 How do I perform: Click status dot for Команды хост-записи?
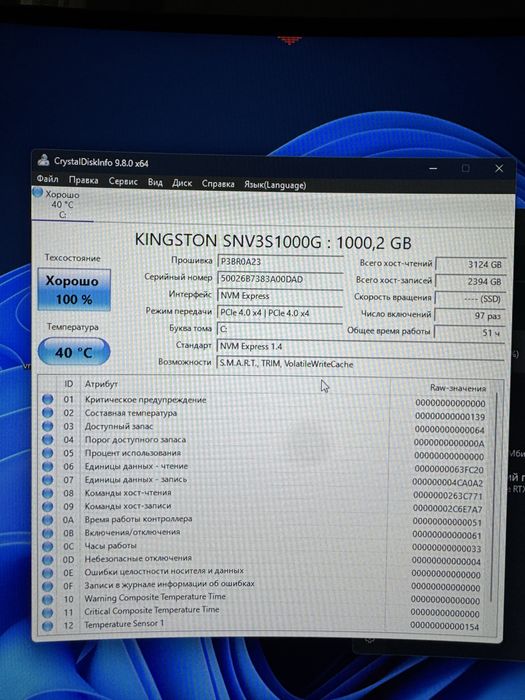point(48,506)
